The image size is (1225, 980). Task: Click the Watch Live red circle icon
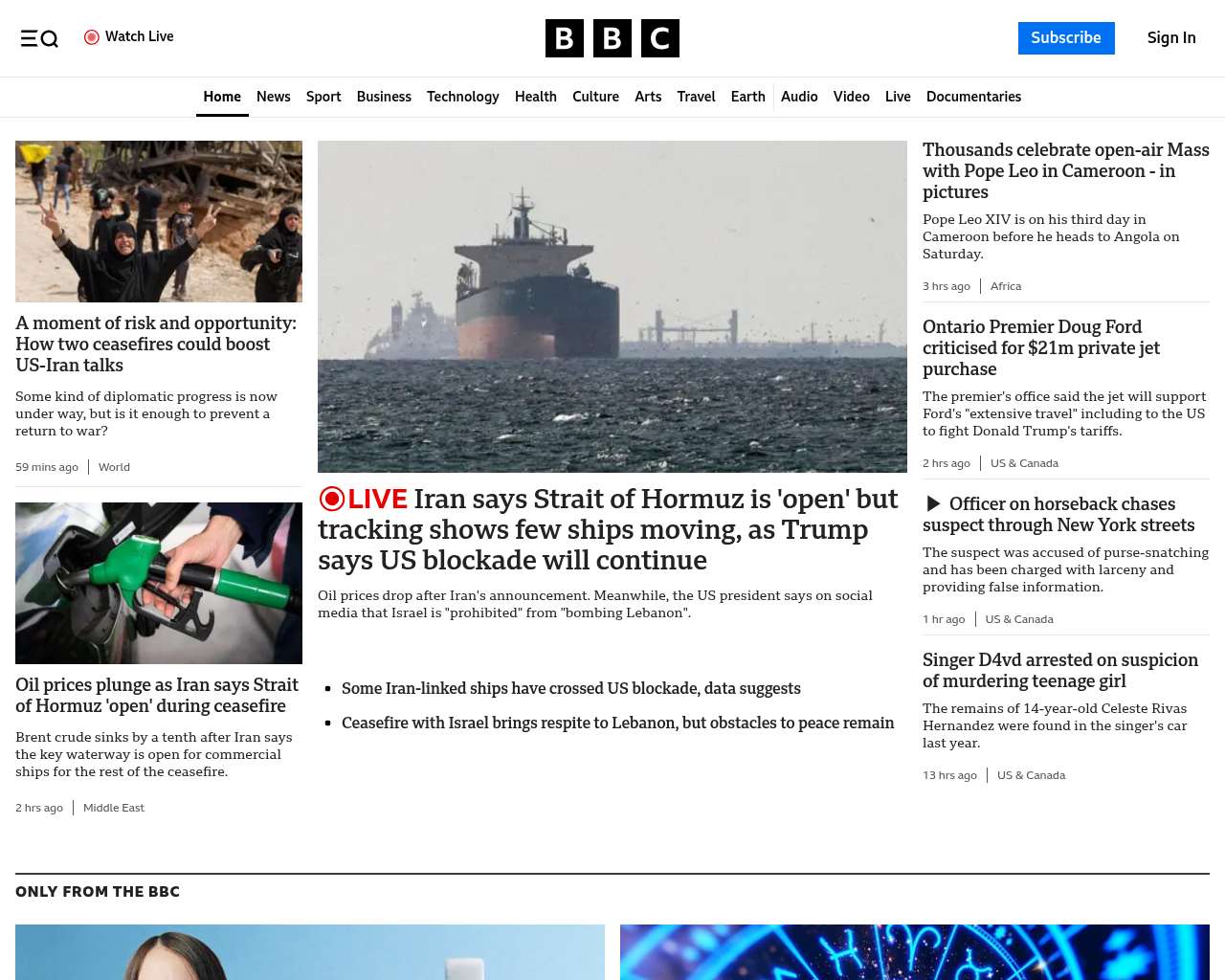pyautogui.click(x=92, y=37)
